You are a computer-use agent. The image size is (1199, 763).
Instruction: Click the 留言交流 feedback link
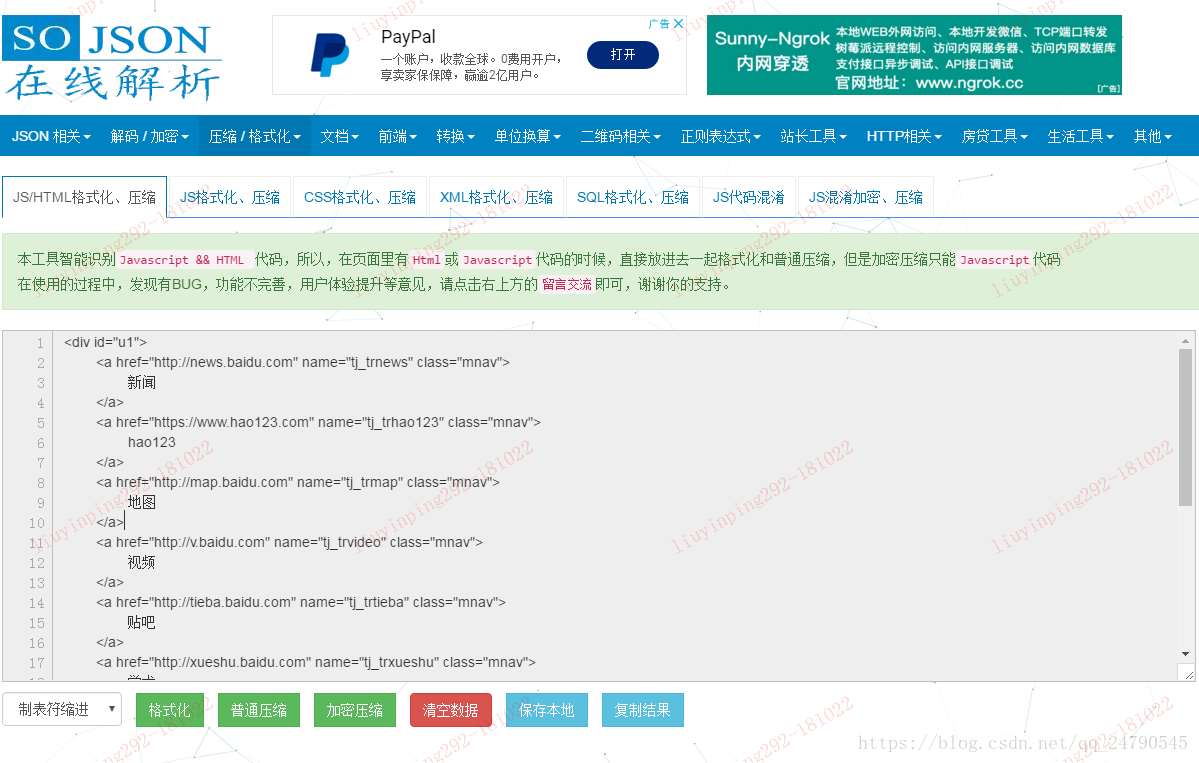[x=567, y=284]
